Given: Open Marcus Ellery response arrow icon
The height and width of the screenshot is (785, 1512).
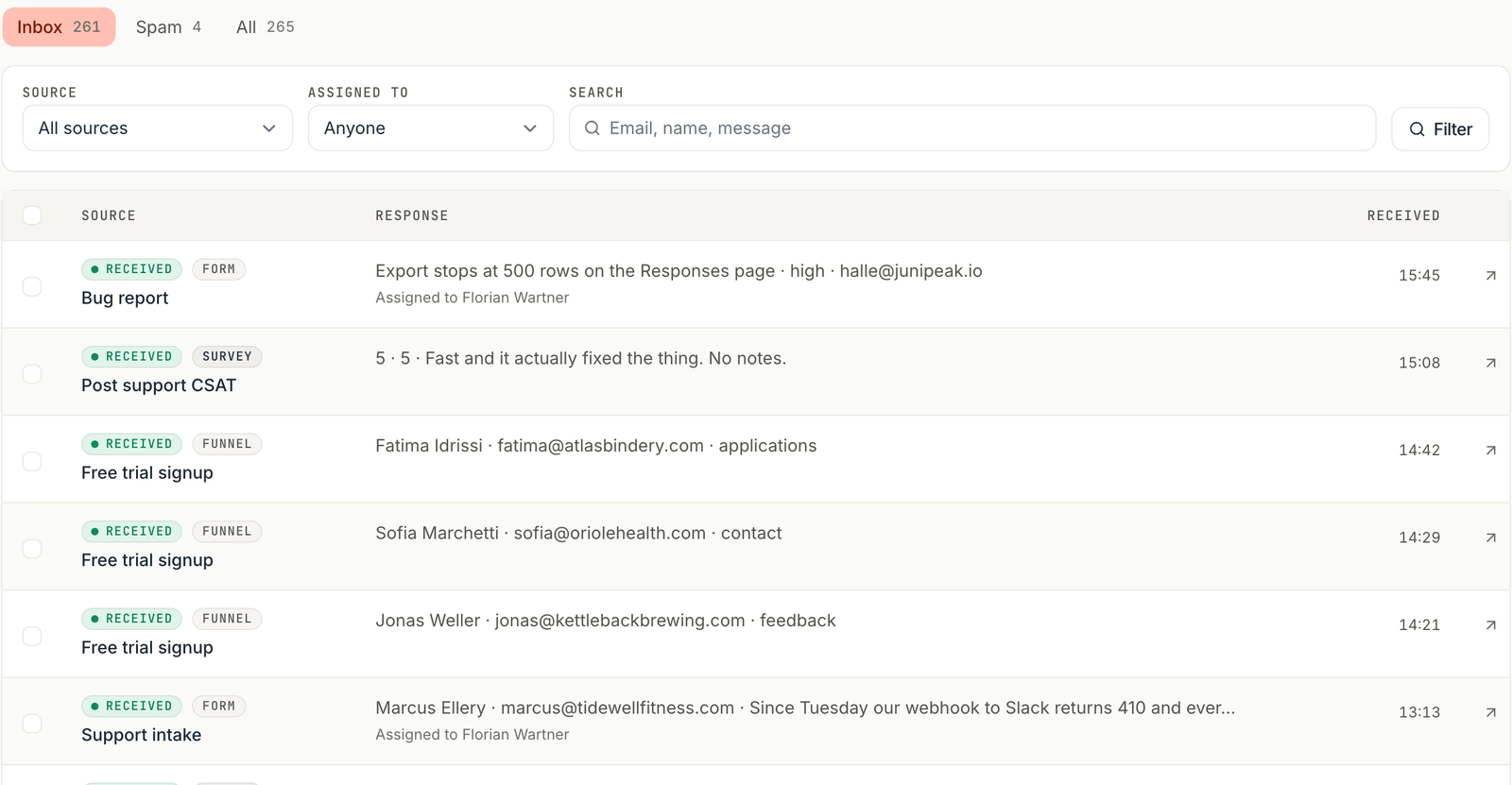Looking at the screenshot, I should [1490, 712].
